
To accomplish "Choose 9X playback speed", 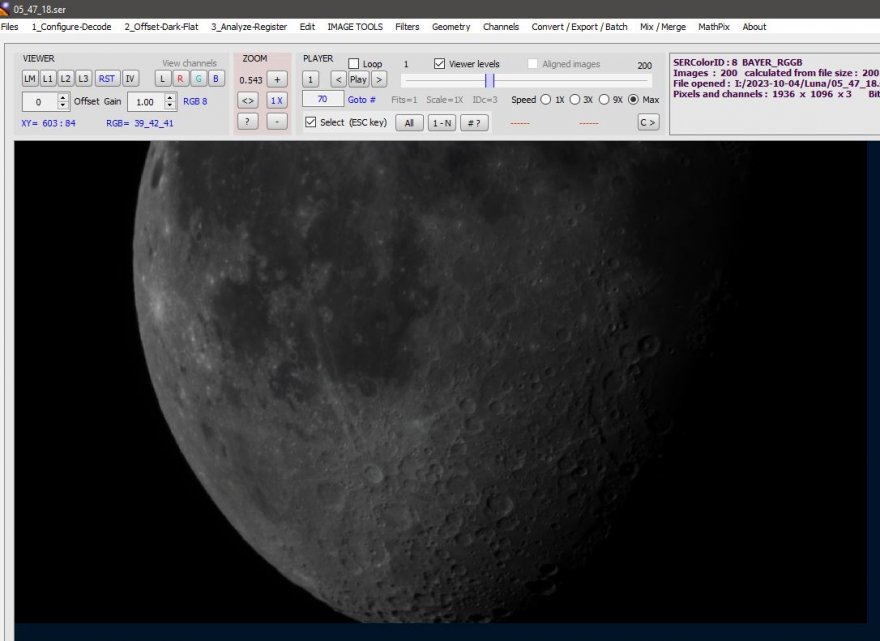I will click(x=604, y=99).
